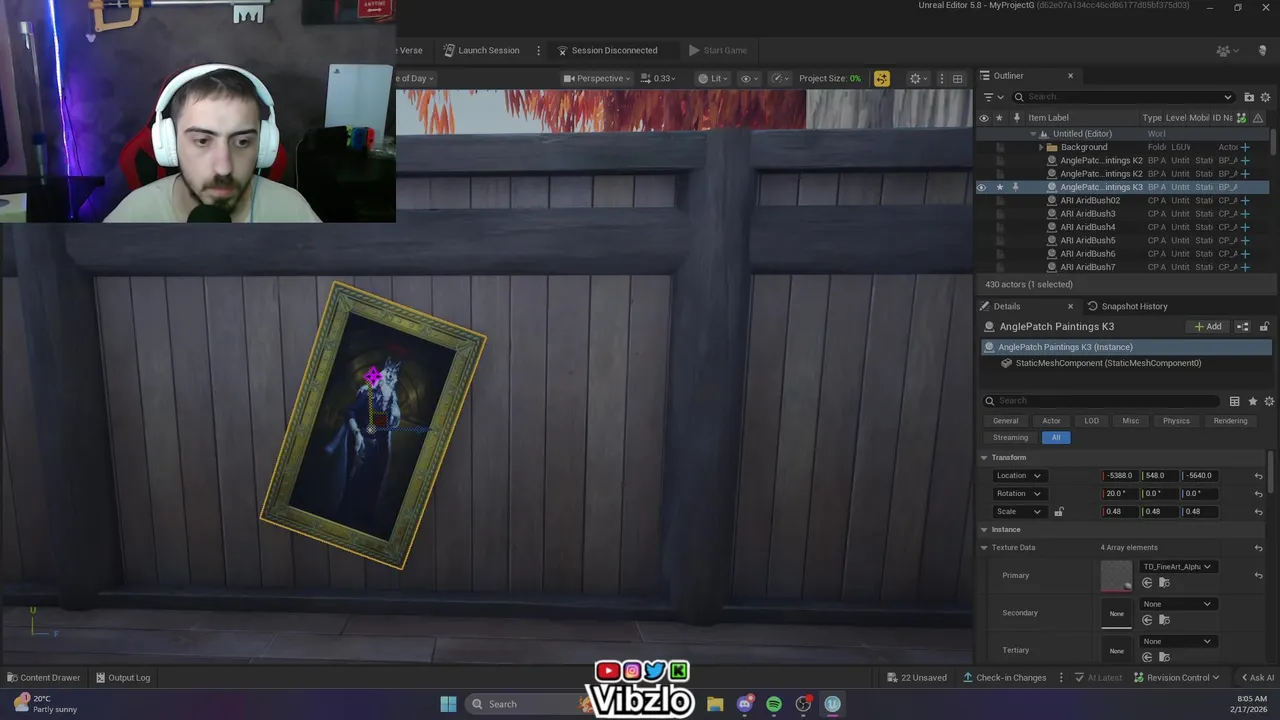The width and height of the screenshot is (1280, 720).
Task: Expand the Background folder in Outliner
Action: [1041, 147]
